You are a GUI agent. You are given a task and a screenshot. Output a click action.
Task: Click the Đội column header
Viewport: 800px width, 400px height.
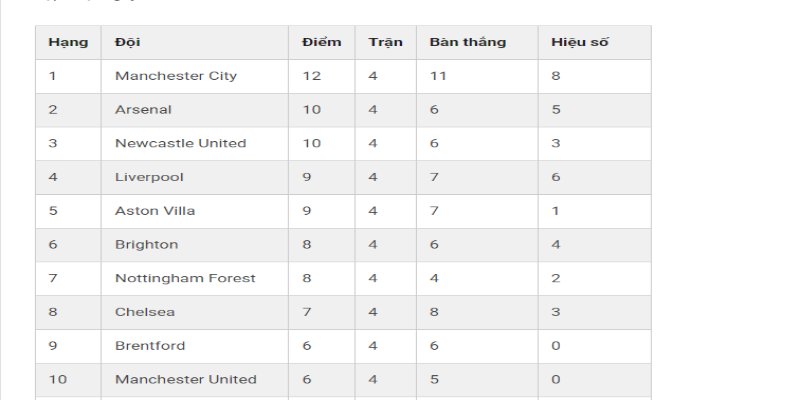[x=194, y=42]
